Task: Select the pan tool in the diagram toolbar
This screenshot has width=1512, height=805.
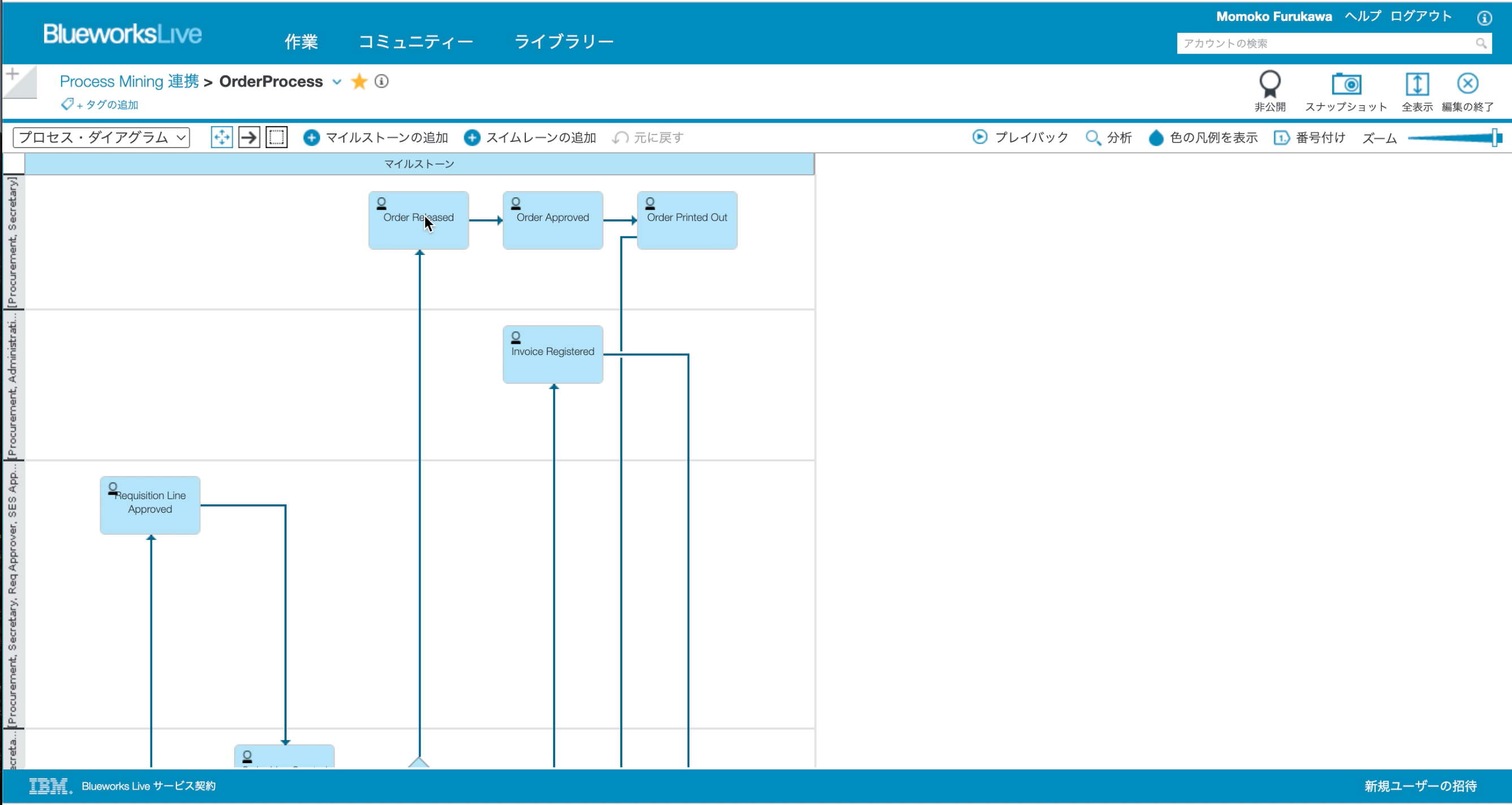Action: point(221,137)
